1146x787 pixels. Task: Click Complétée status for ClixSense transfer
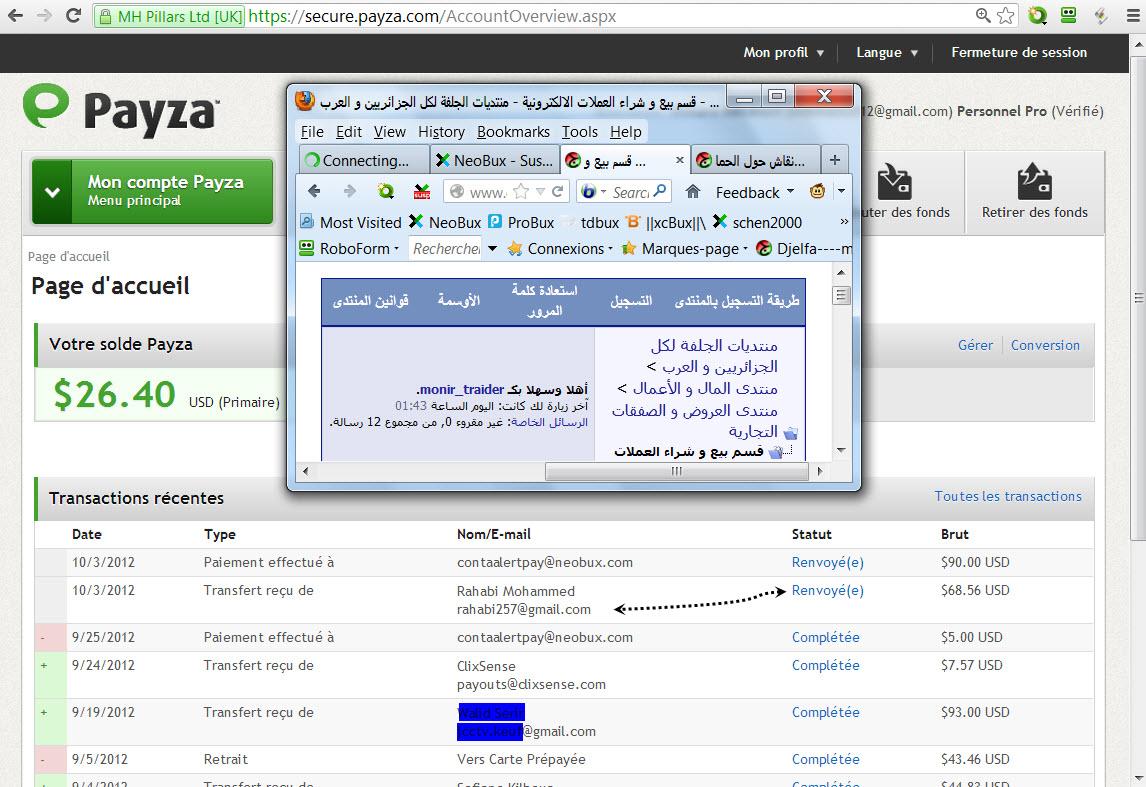825,665
